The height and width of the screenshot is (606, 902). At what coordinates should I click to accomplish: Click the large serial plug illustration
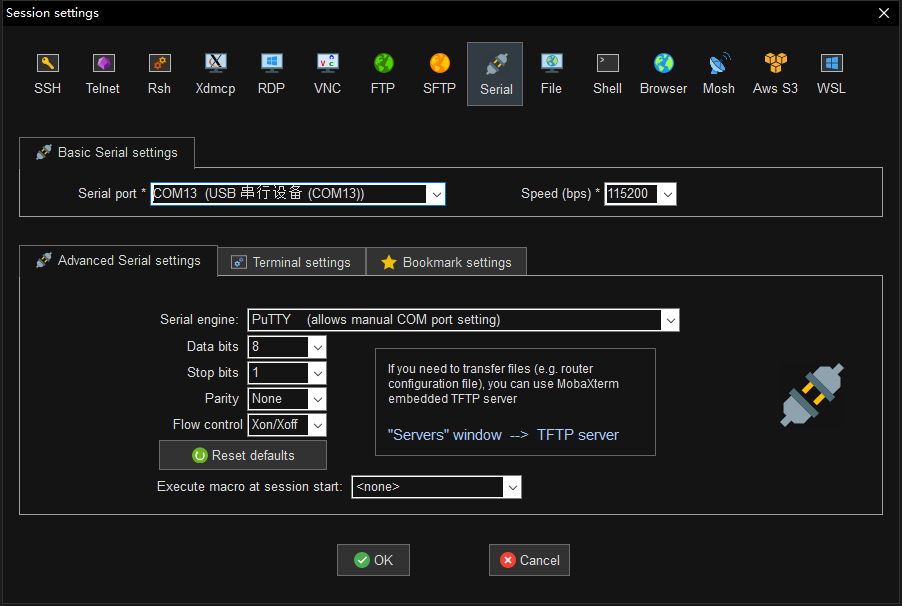point(812,395)
